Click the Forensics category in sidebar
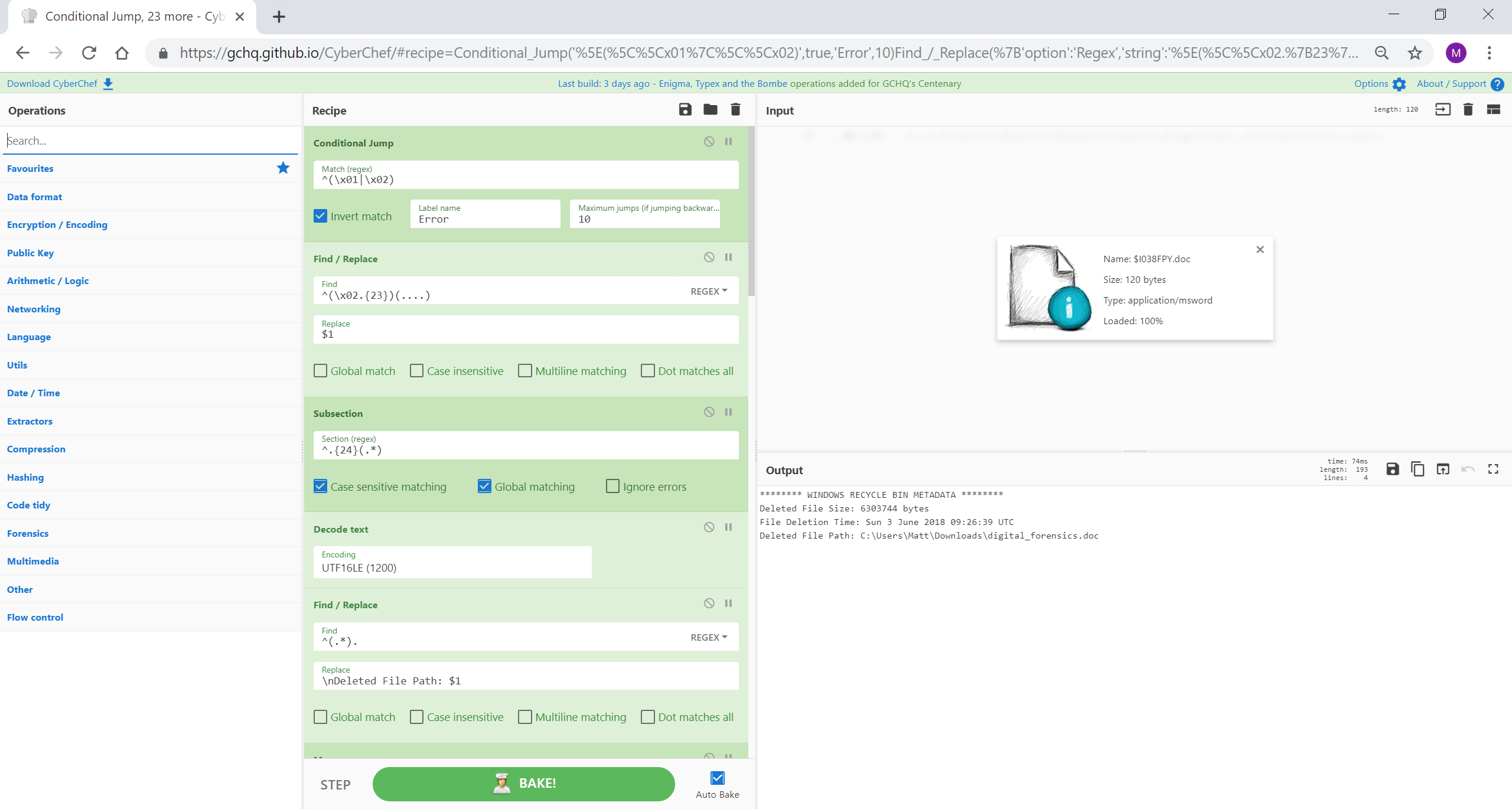This screenshot has height=809, width=1512. tap(28, 532)
